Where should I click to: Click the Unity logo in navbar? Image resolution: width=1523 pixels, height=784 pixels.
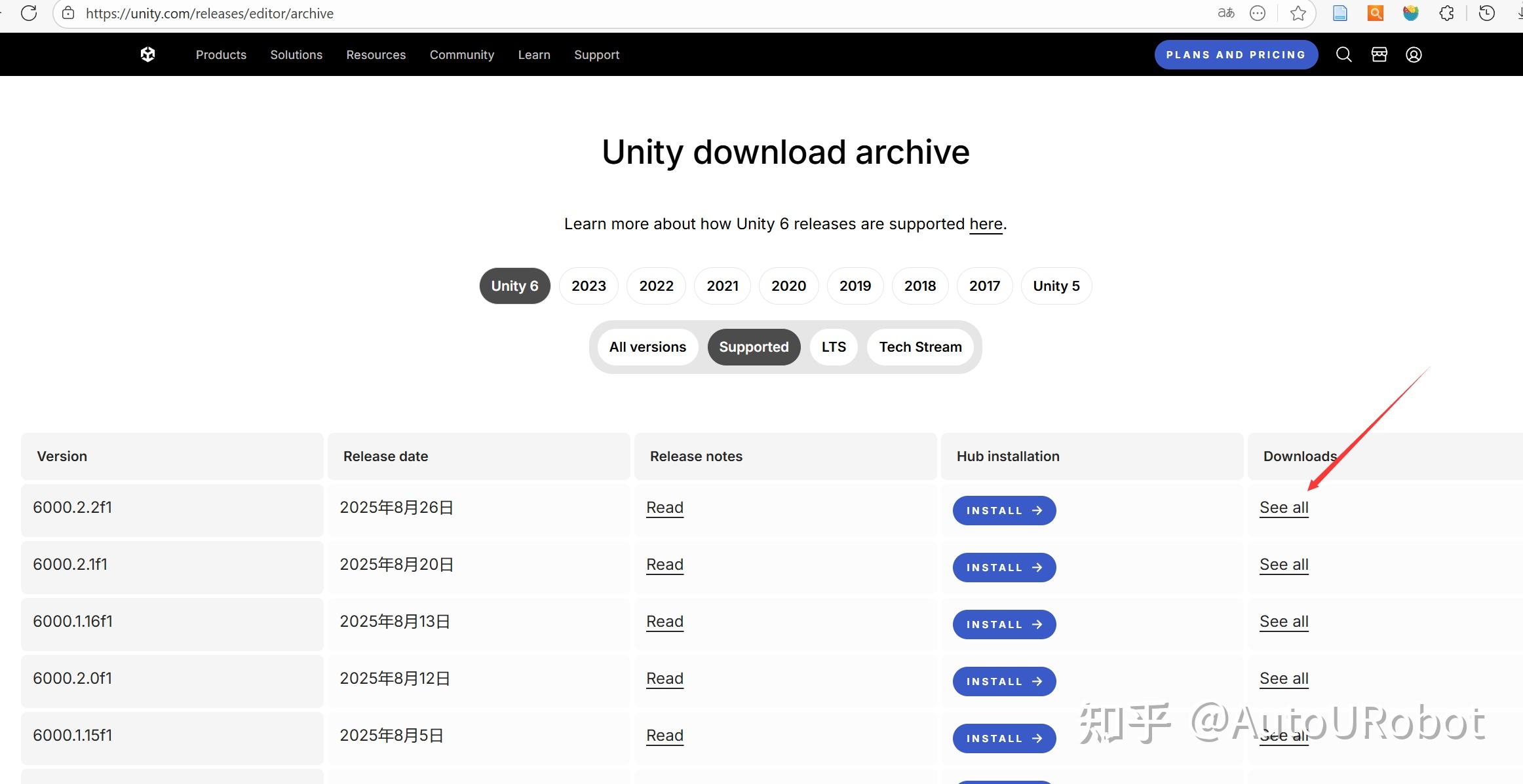coord(148,54)
